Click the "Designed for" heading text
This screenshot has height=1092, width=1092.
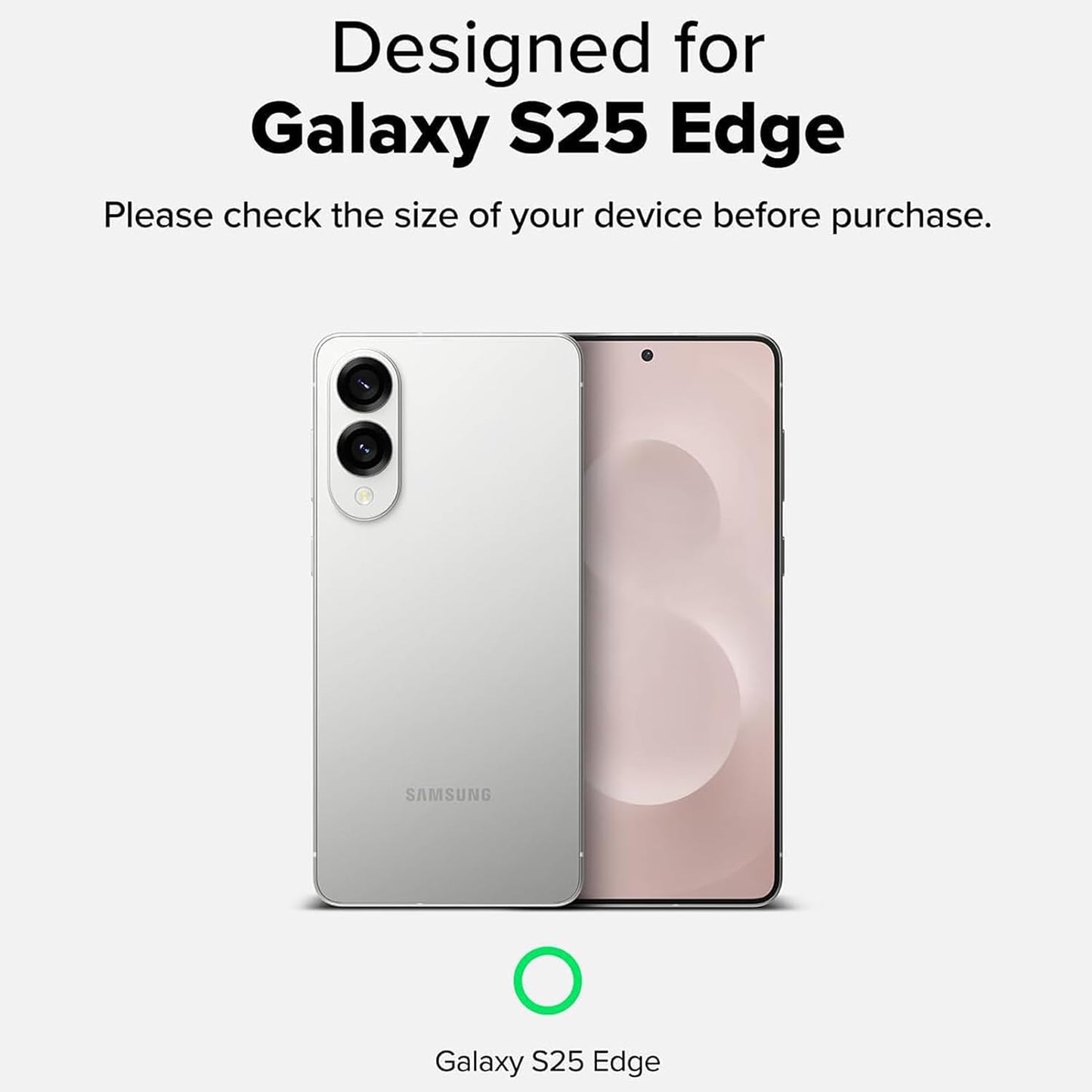coord(547,48)
